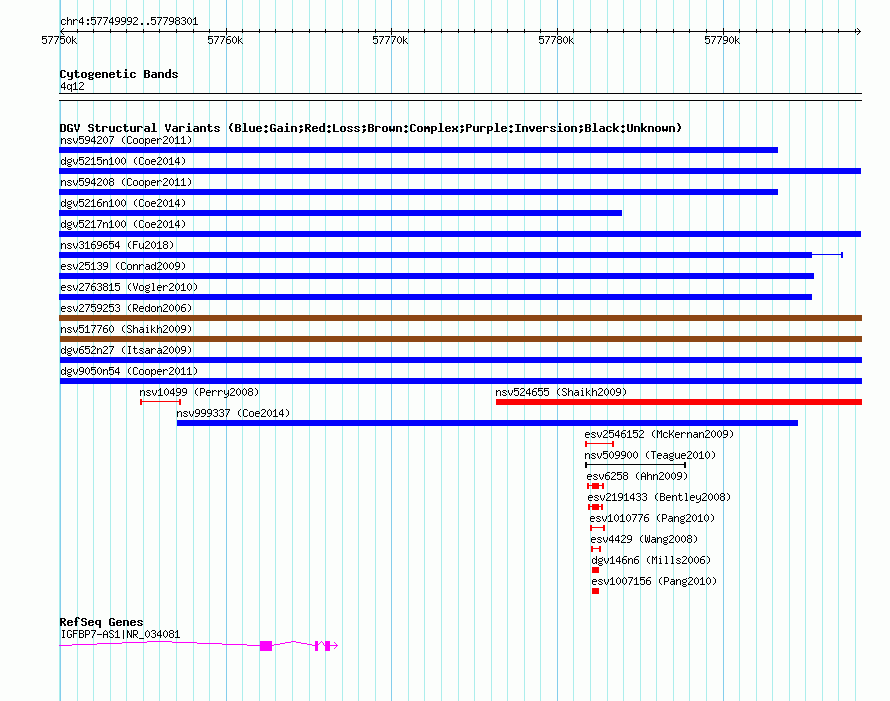The height and width of the screenshot is (701, 890).
Task: Click the esv2191433 (Bentley2008) label
Action: coord(659,497)
